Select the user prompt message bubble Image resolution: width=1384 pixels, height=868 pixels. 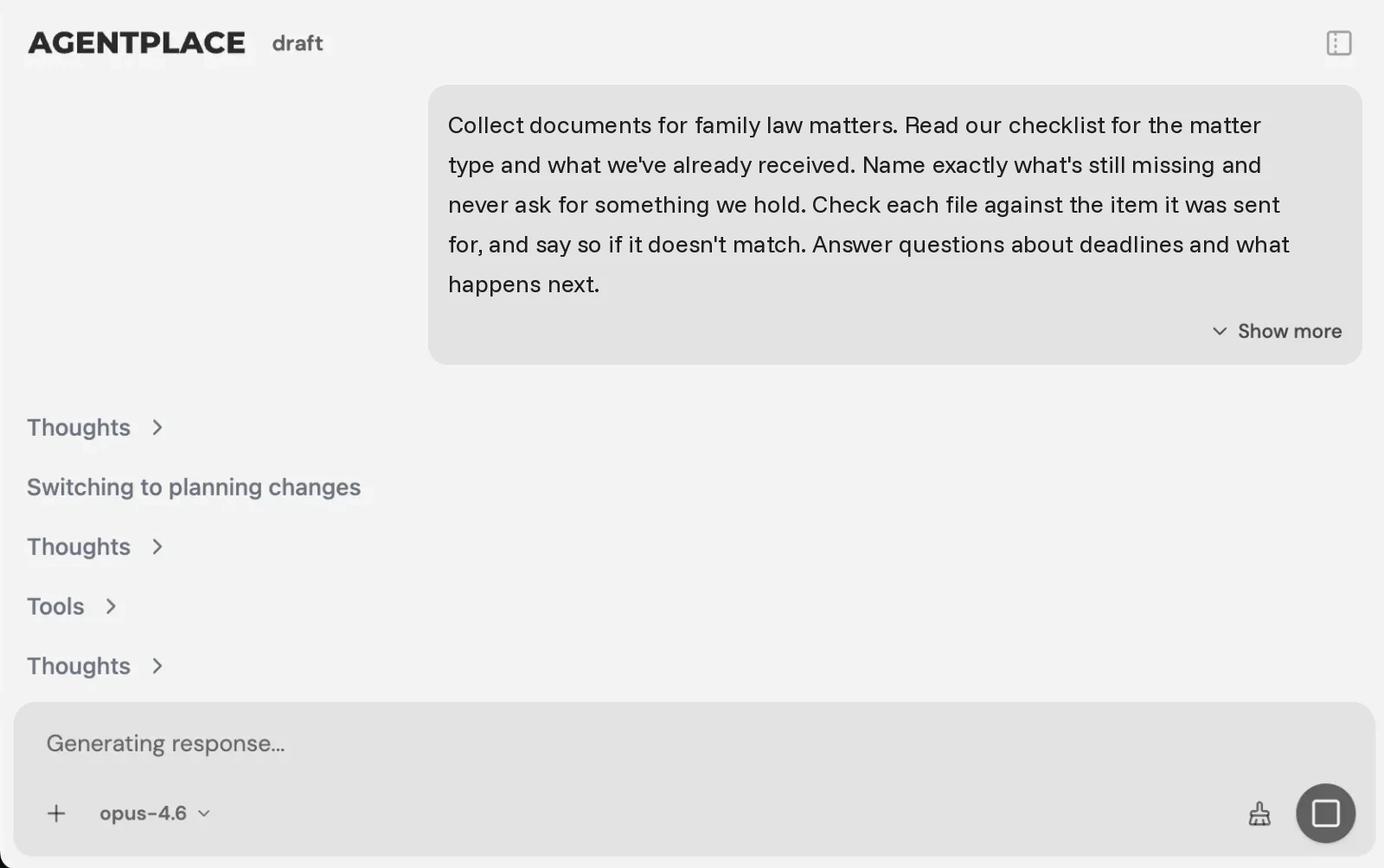tap(894, 225)
